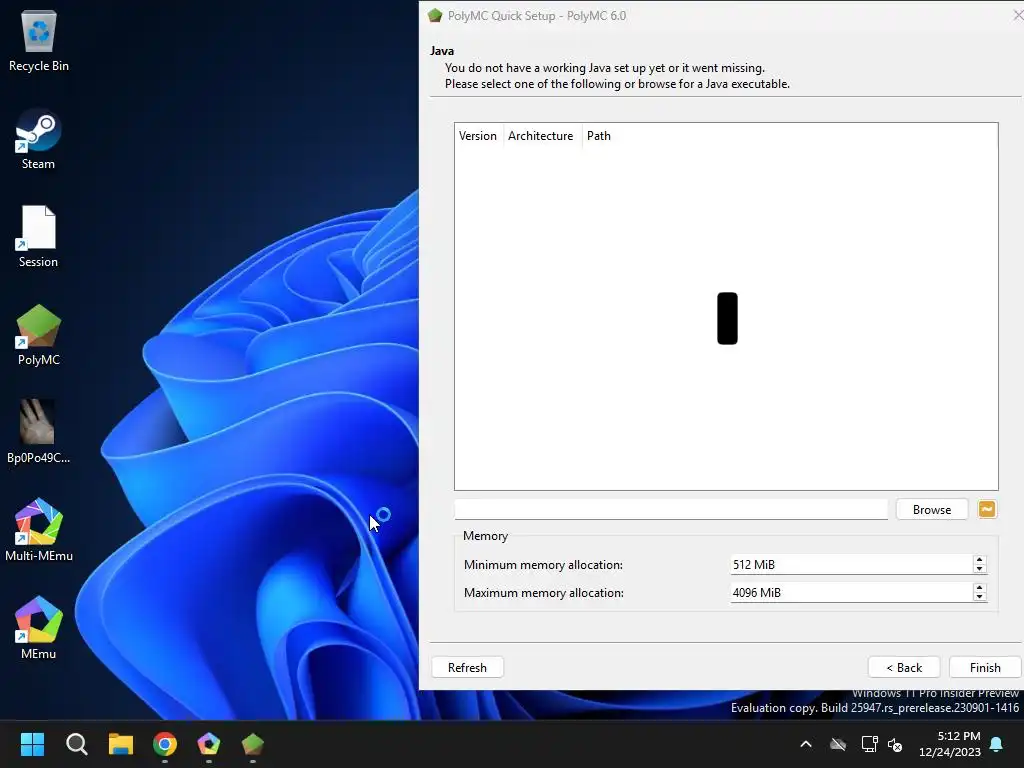
Task: Open the notifications bell icon
Action: pos(997,744)
